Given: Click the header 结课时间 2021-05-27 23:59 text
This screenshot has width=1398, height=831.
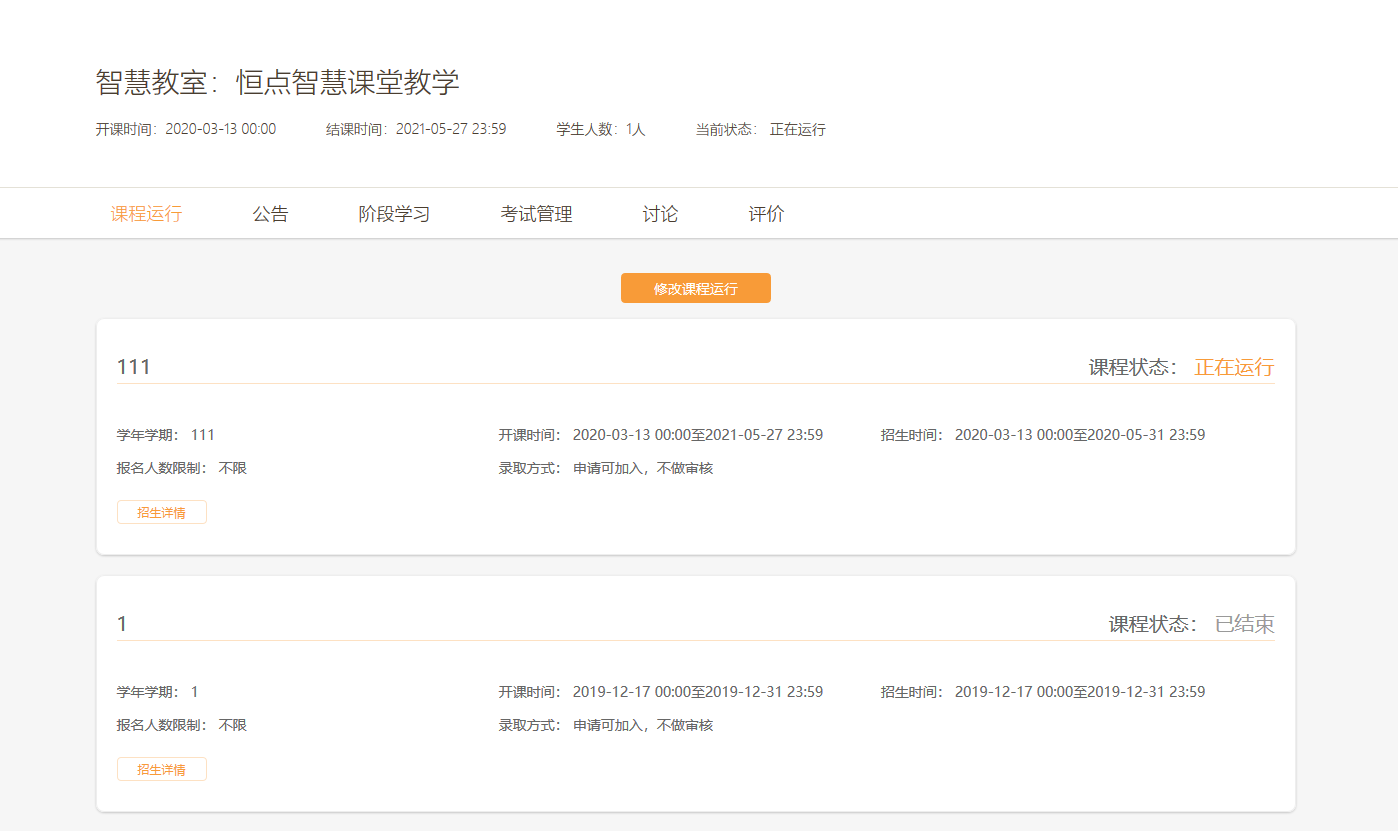Looking at the screenshot, I should coord(416,129).
